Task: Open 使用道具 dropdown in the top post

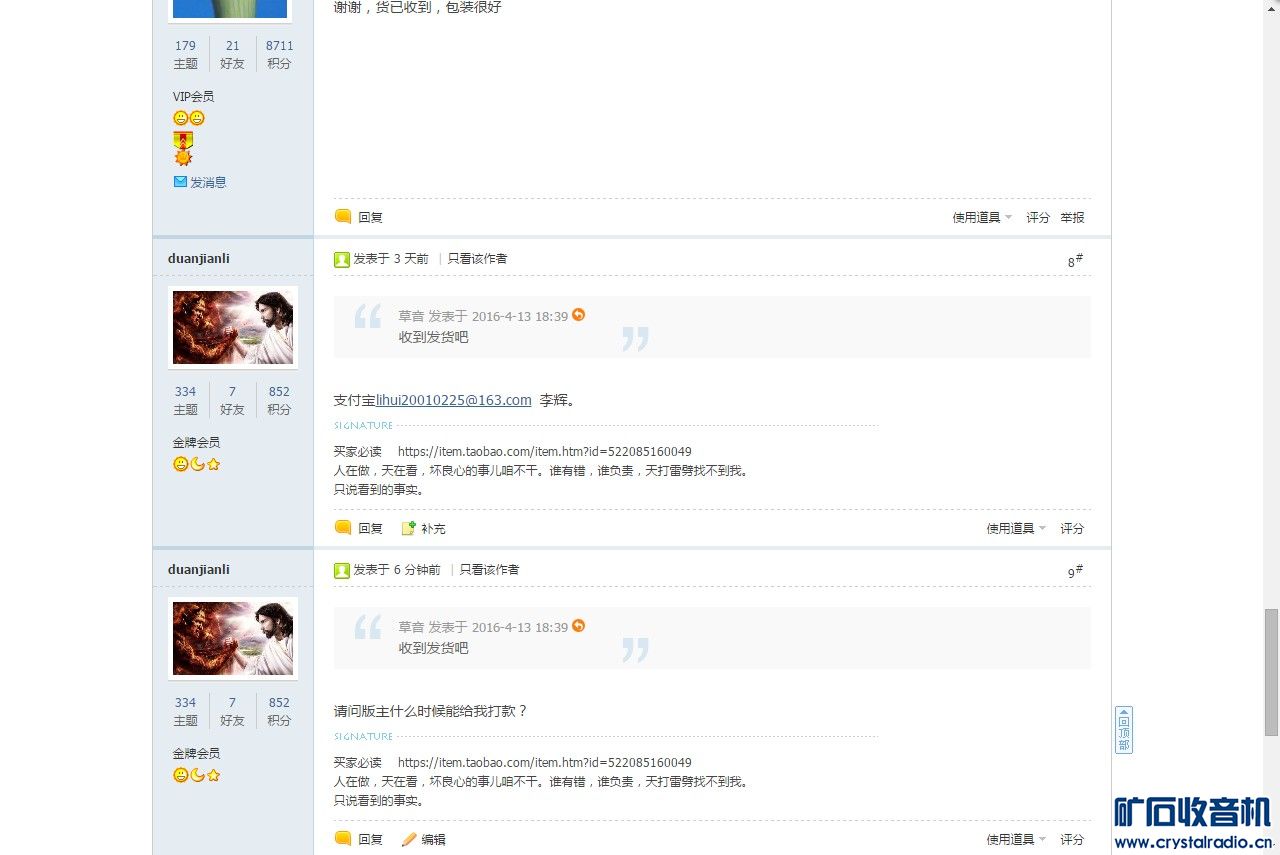Action: click(982, 217)
